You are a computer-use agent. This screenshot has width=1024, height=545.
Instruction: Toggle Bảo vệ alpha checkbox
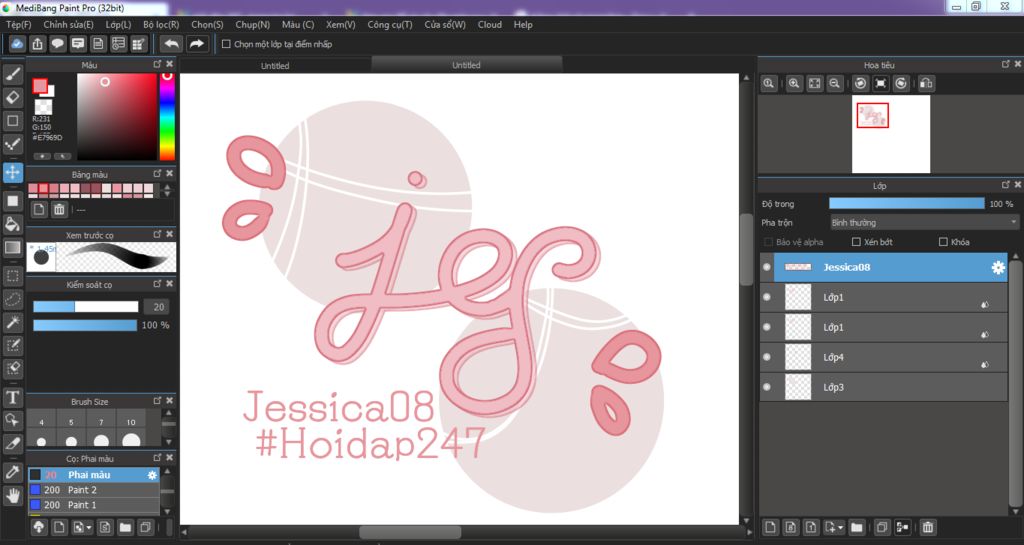tap(769, 242)
